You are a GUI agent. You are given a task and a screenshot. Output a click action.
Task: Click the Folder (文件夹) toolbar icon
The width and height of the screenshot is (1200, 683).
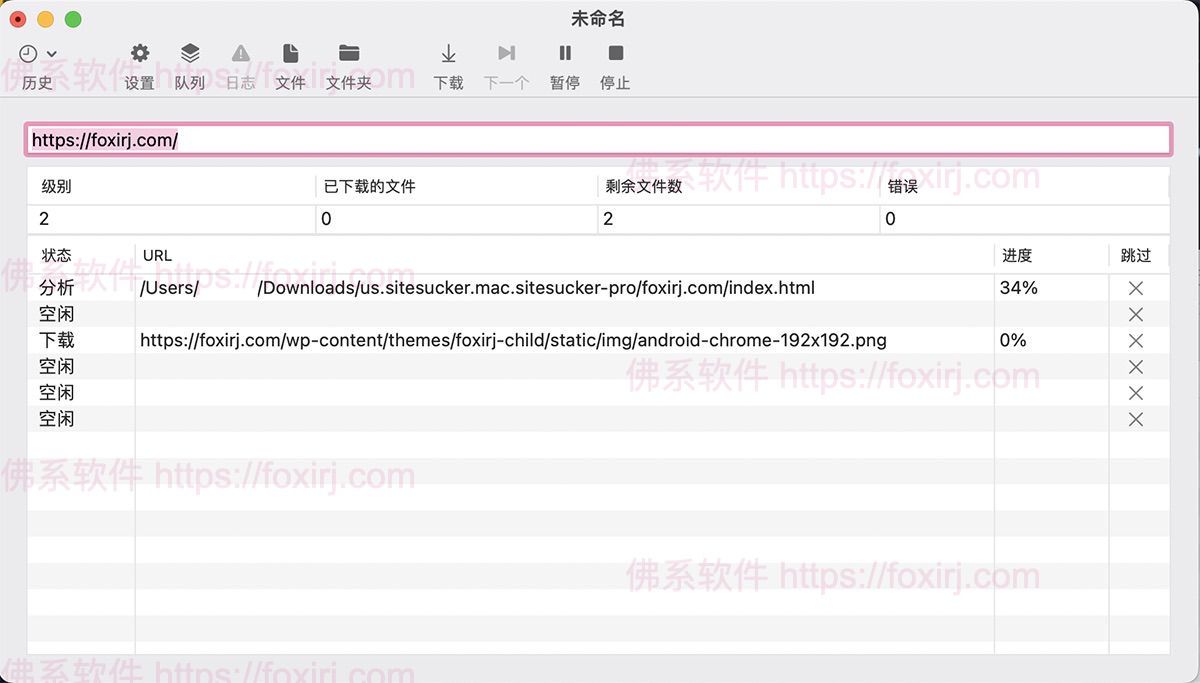pyautogui.click(x=349, y=54)
